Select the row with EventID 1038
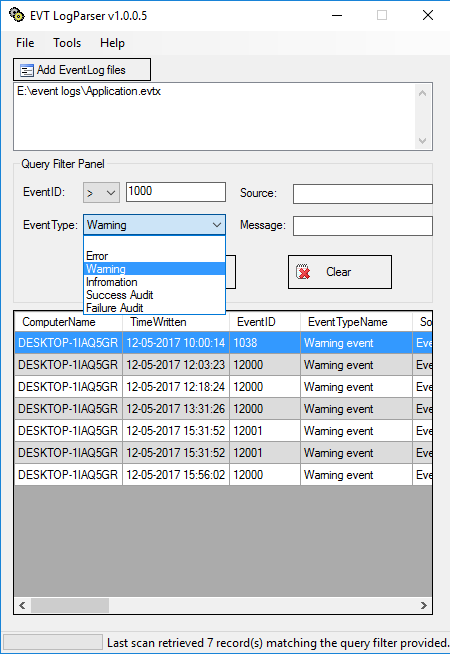The image size is (450, 654). [x=223, y=343]
